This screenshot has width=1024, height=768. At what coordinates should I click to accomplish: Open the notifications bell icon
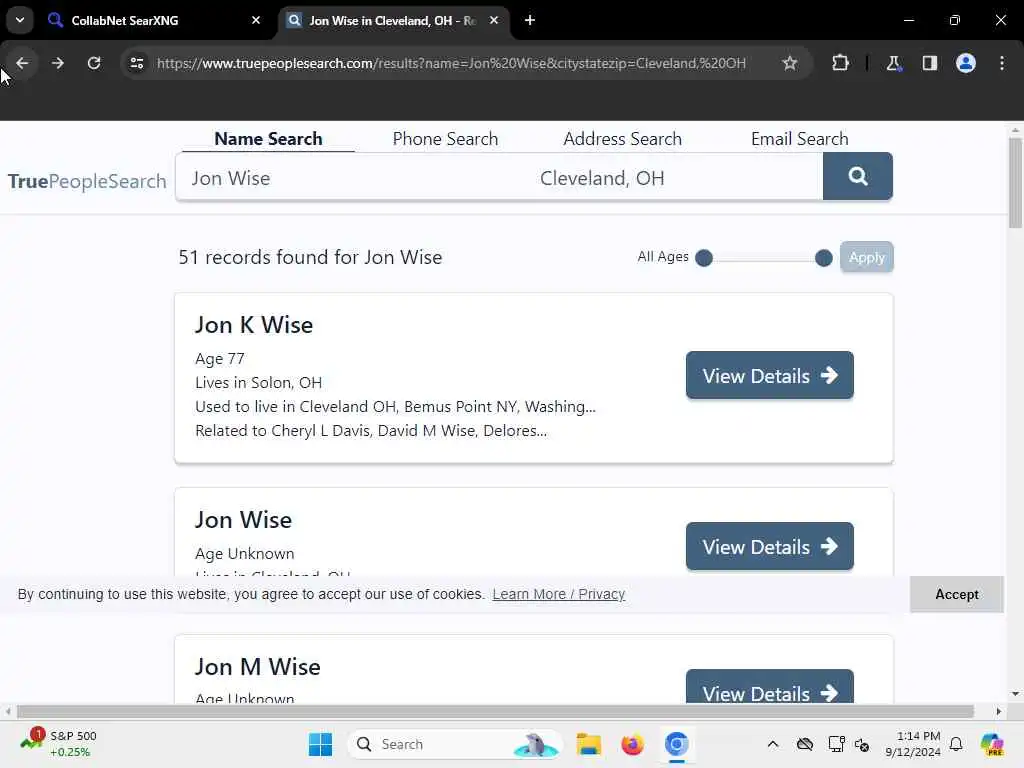point(956,744)
